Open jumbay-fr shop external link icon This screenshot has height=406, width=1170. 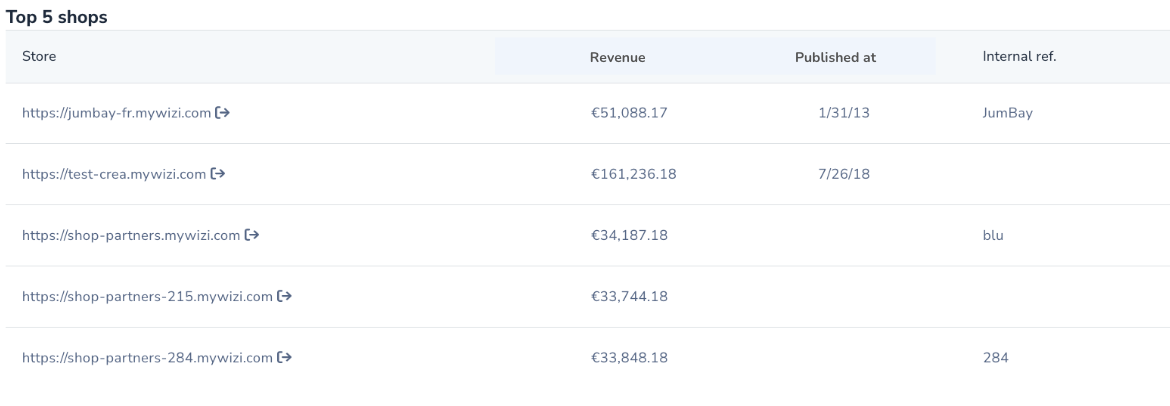pos(222,113)
